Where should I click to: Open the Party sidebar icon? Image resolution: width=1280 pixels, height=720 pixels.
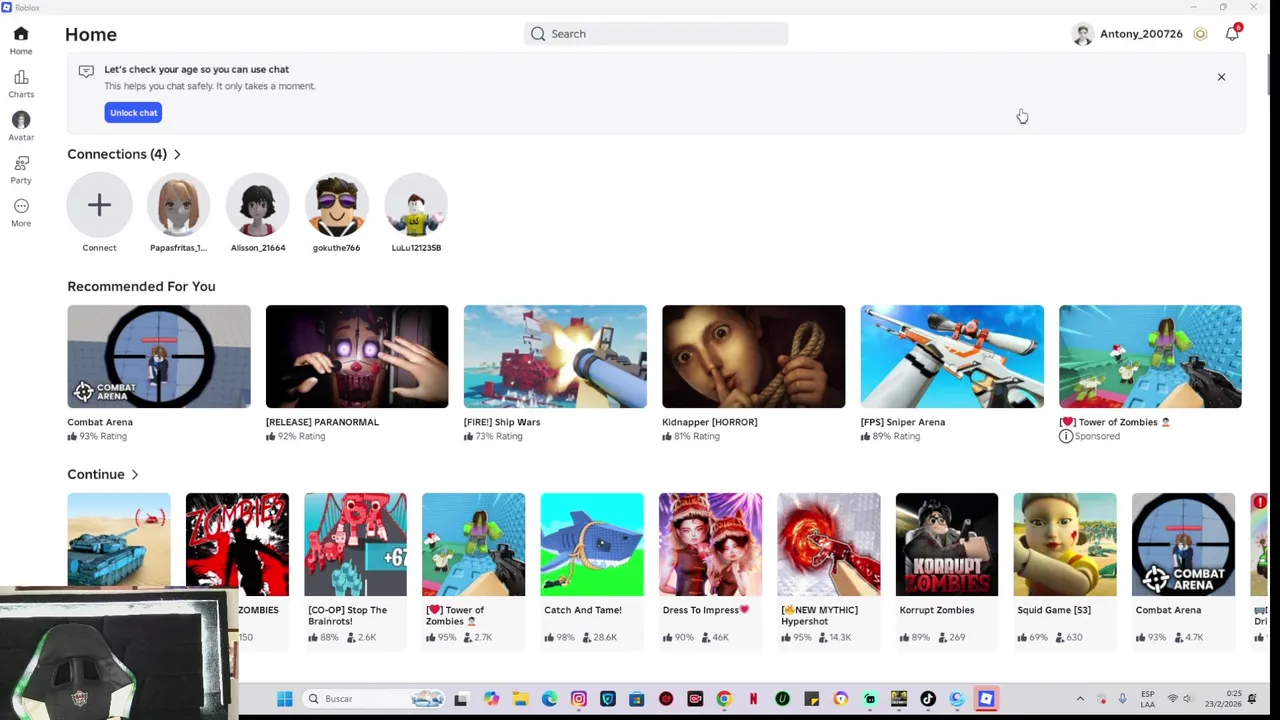(x=21, y=163)
